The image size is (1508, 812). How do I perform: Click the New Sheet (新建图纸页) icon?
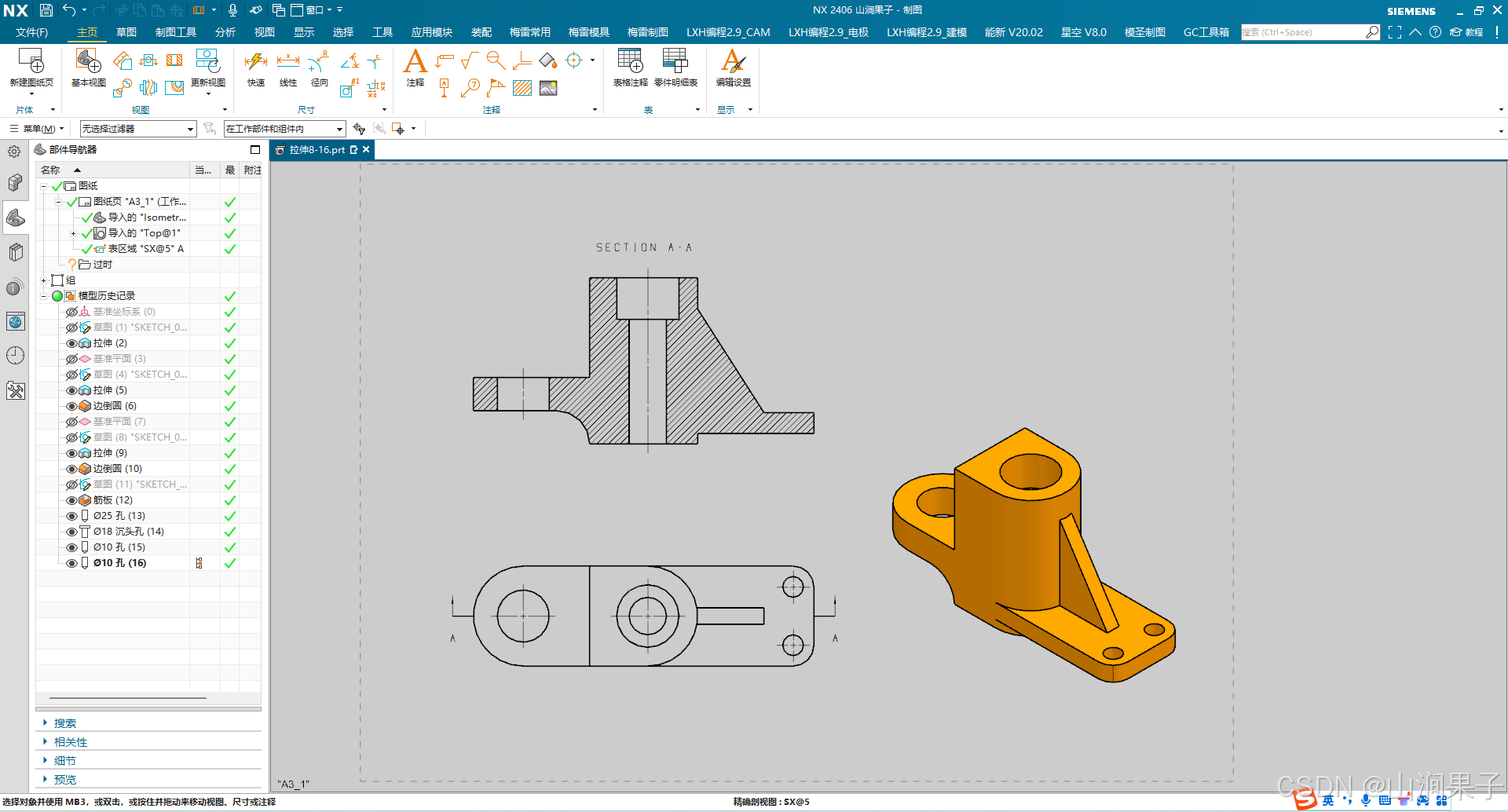(x=31, y=61)
